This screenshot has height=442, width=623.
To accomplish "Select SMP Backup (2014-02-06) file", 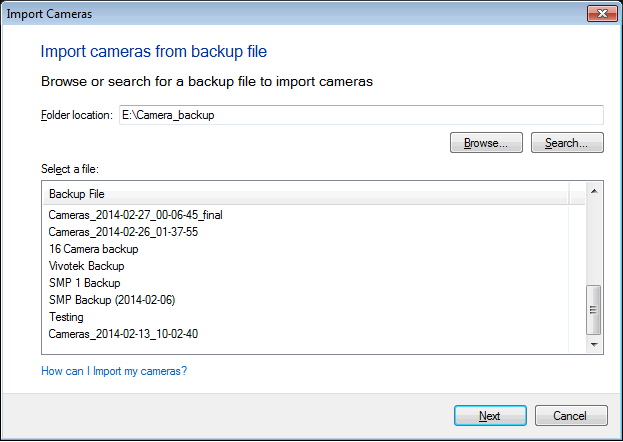I will 111,300.
